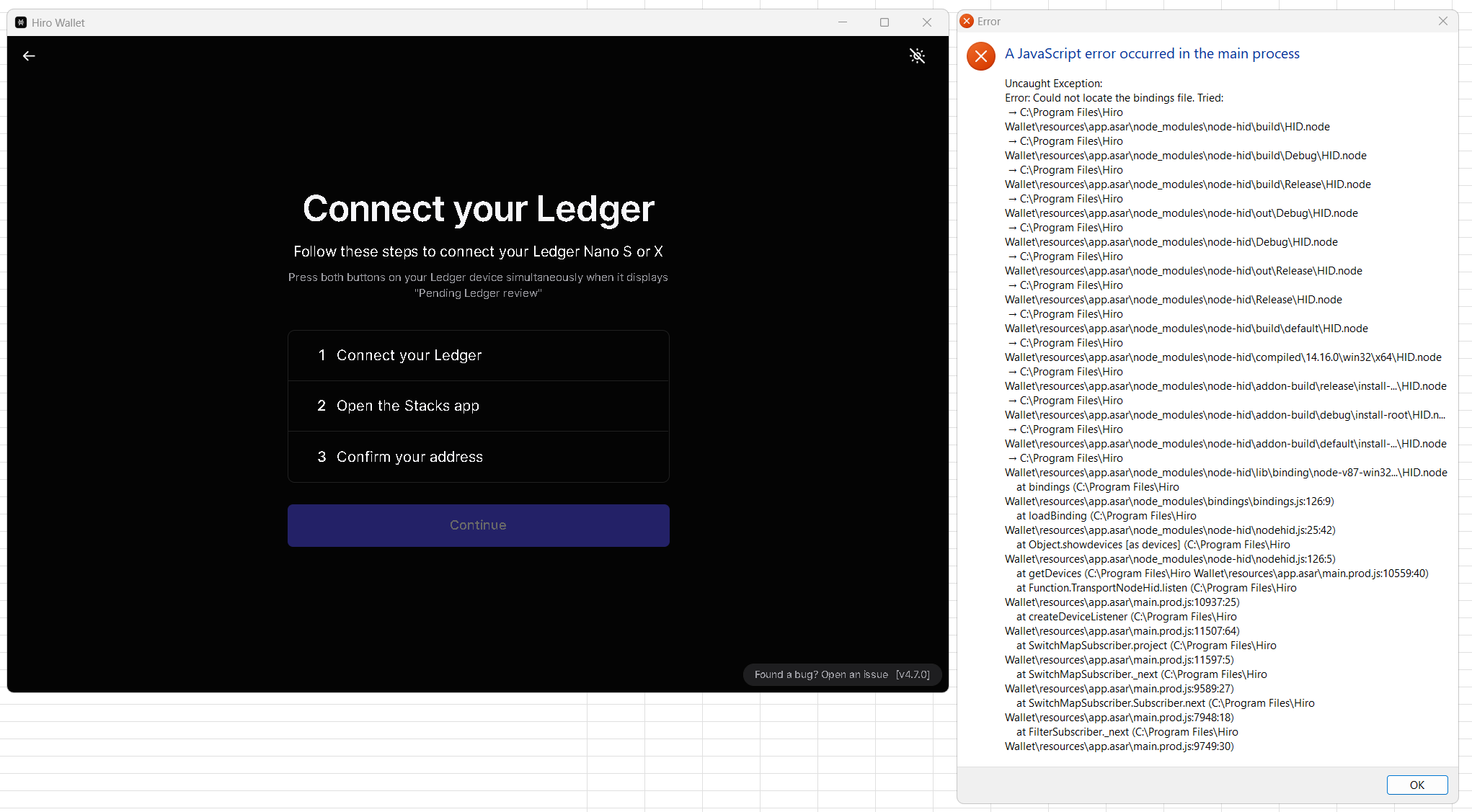Click the Error dialog title bar

click(1189, 21)
